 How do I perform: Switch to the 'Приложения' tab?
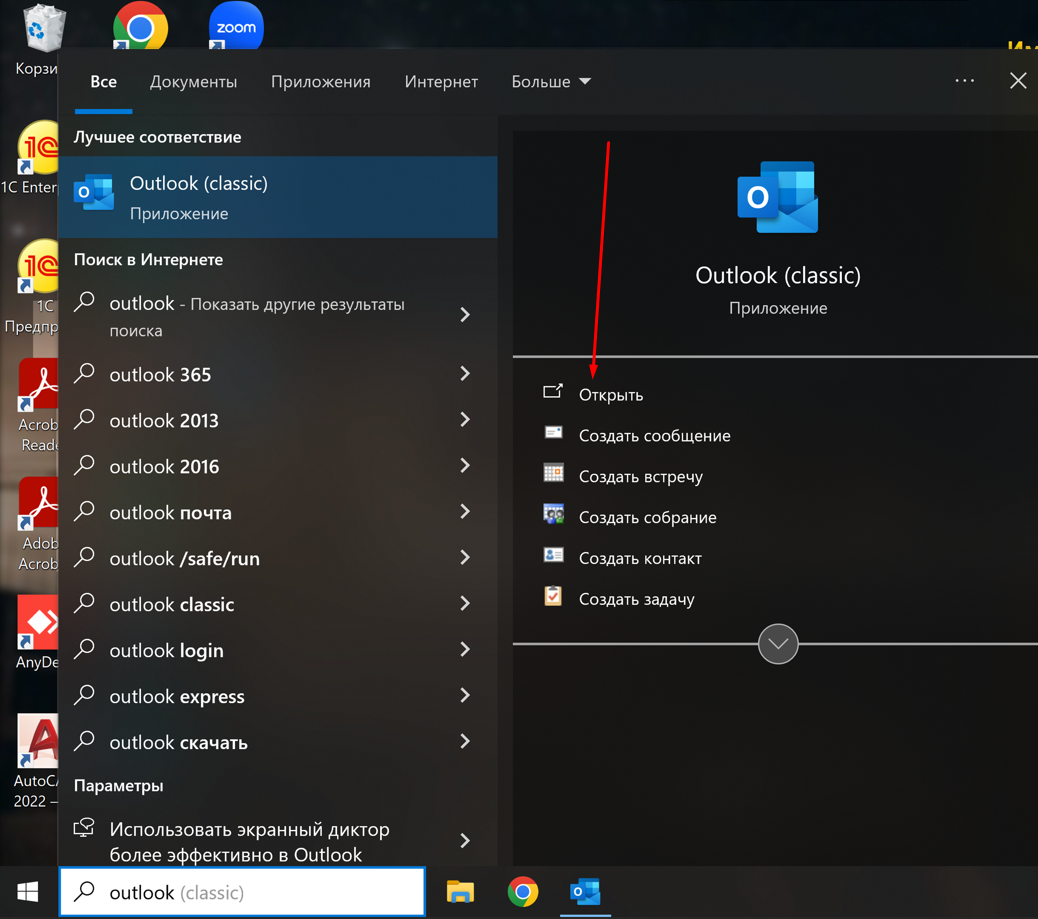pos(320,82)
